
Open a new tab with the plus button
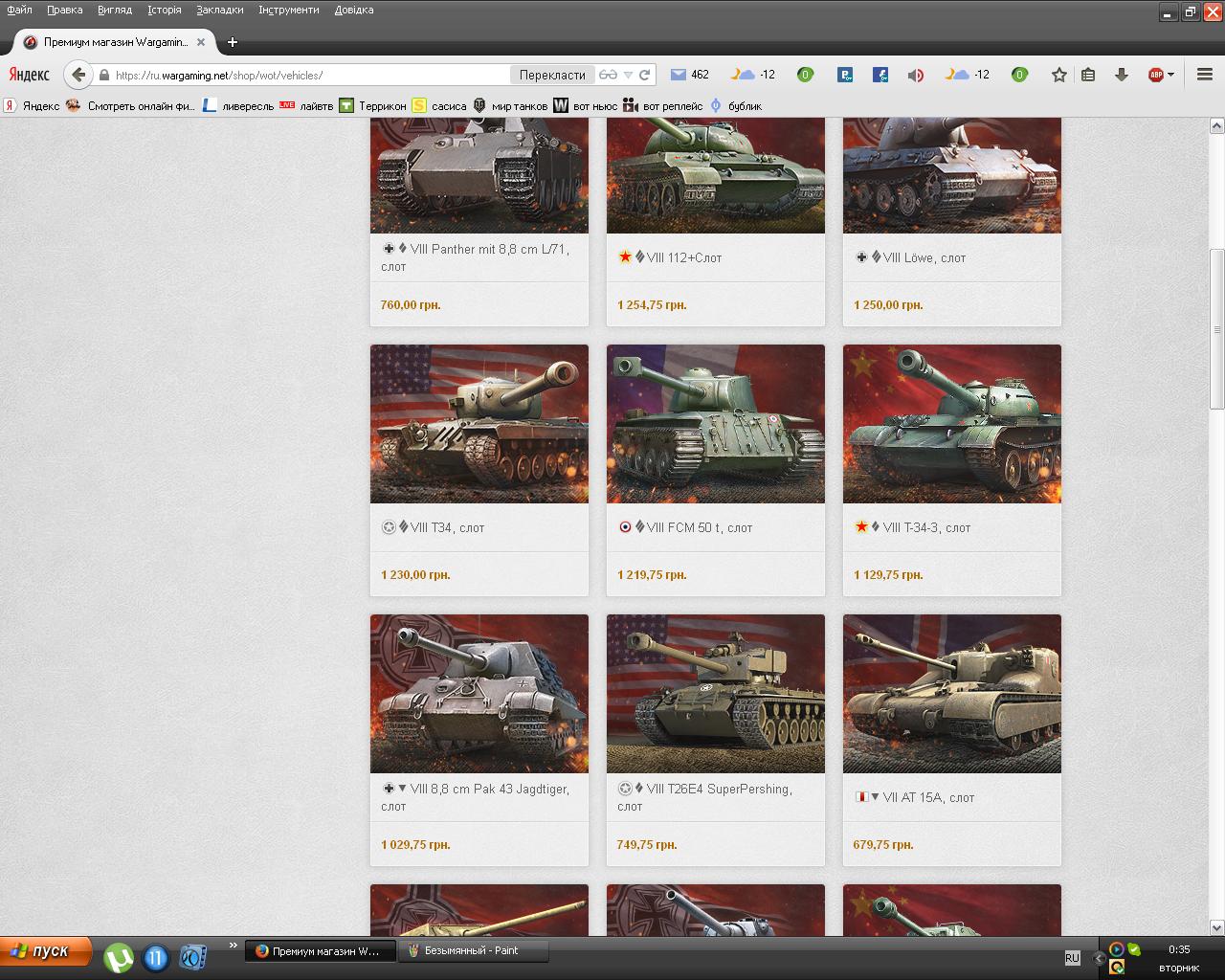coord(232,42)
